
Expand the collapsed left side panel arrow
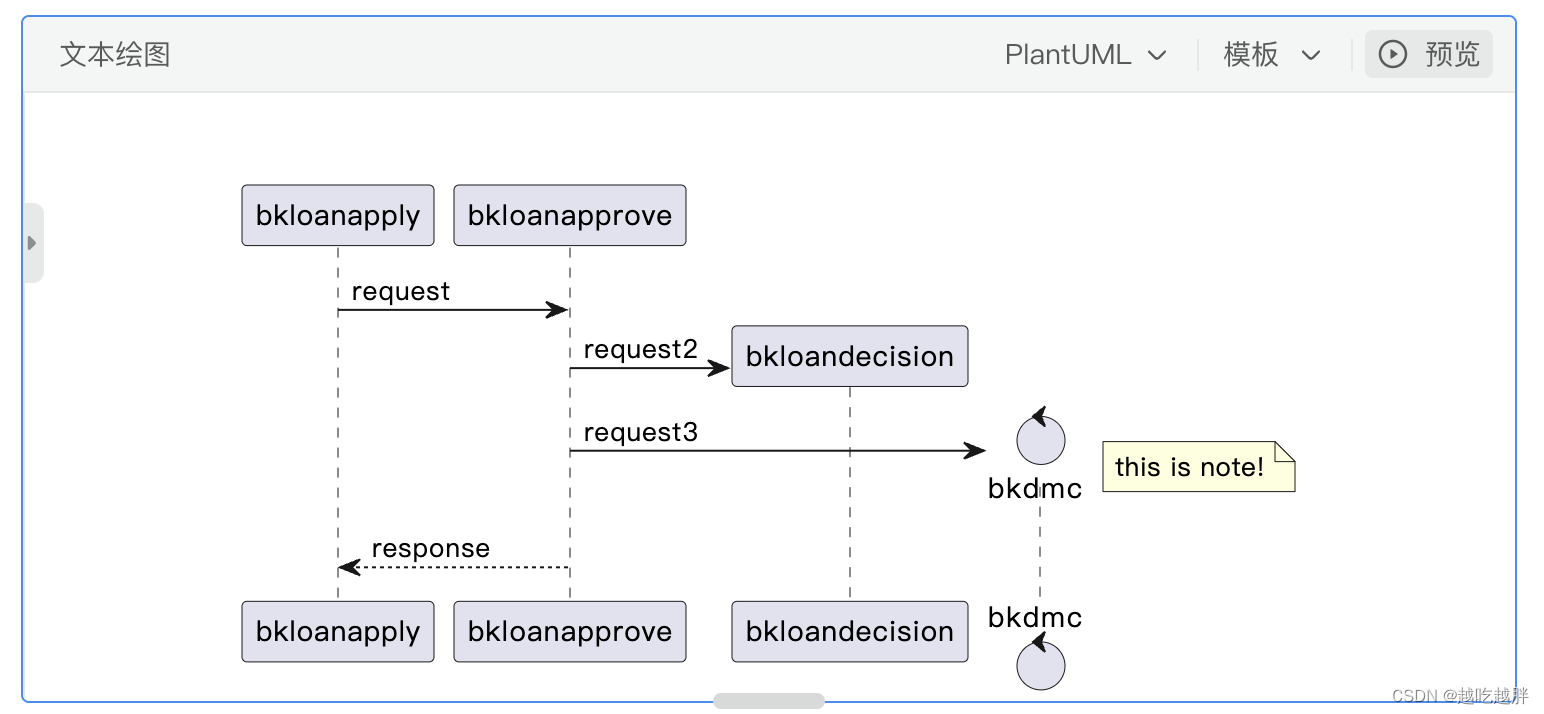point(32,243)
